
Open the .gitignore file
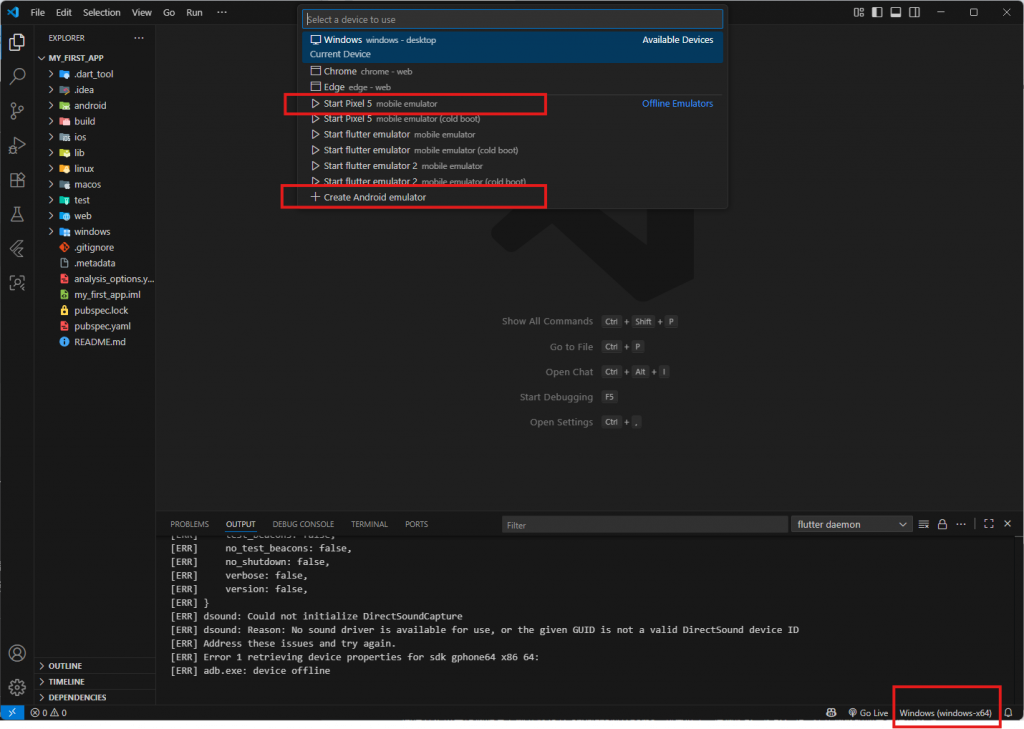pos(95,248)
